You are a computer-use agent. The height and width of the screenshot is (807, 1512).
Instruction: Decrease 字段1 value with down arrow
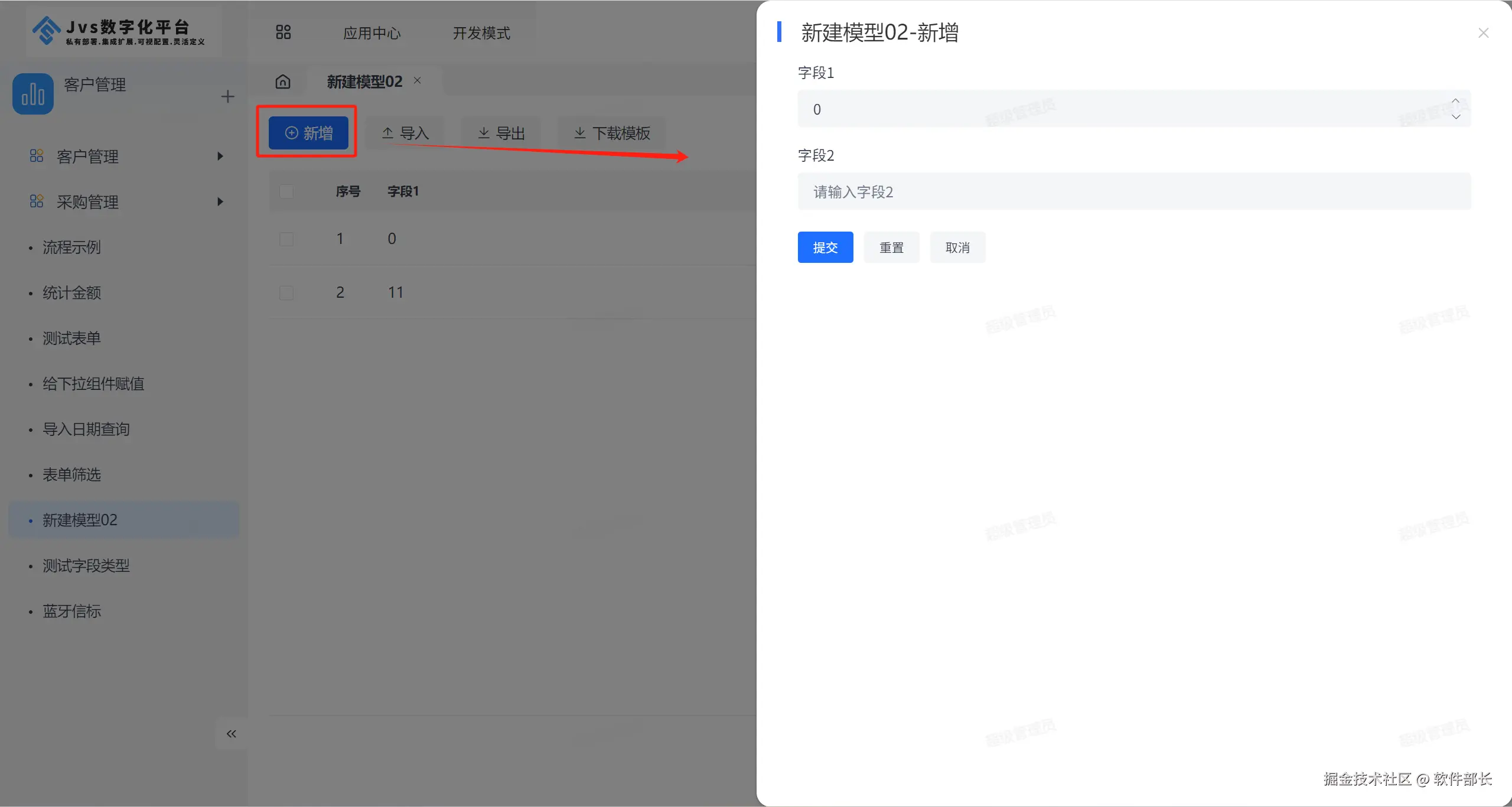1455,117
